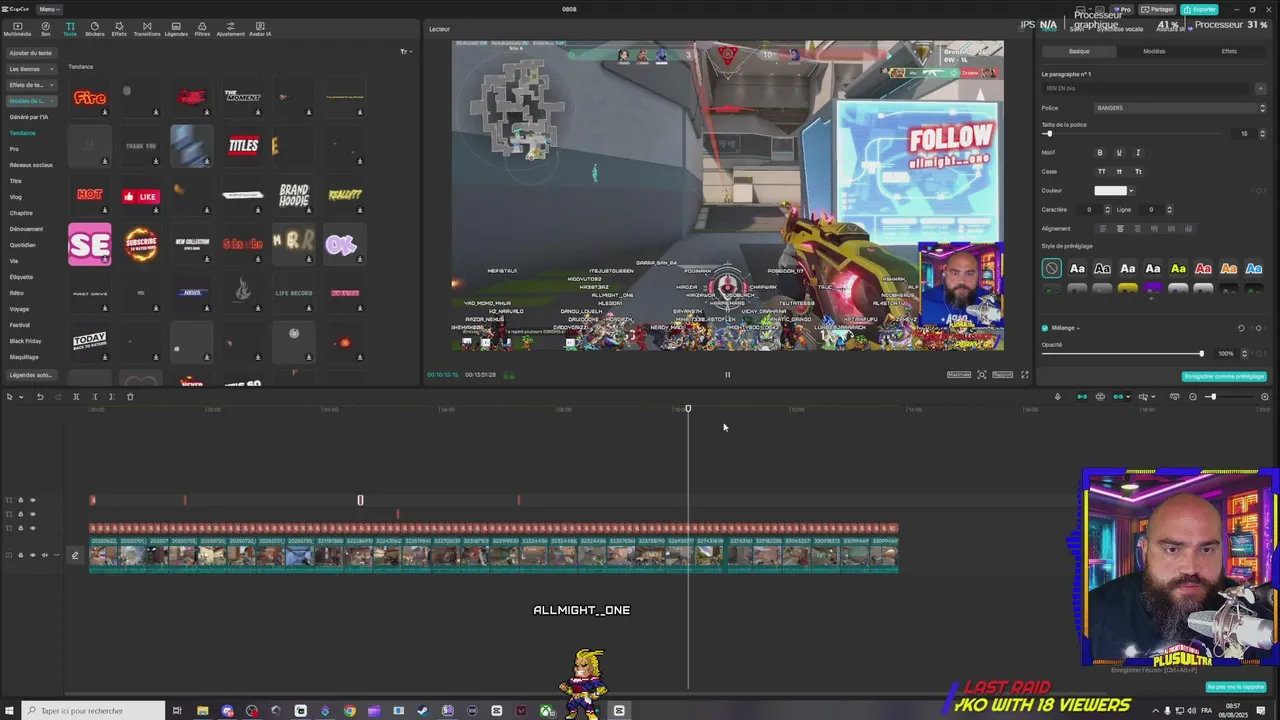Adjust the Opacité slider
Viewport: 1280px width, 720px height.
[1122, 354]
